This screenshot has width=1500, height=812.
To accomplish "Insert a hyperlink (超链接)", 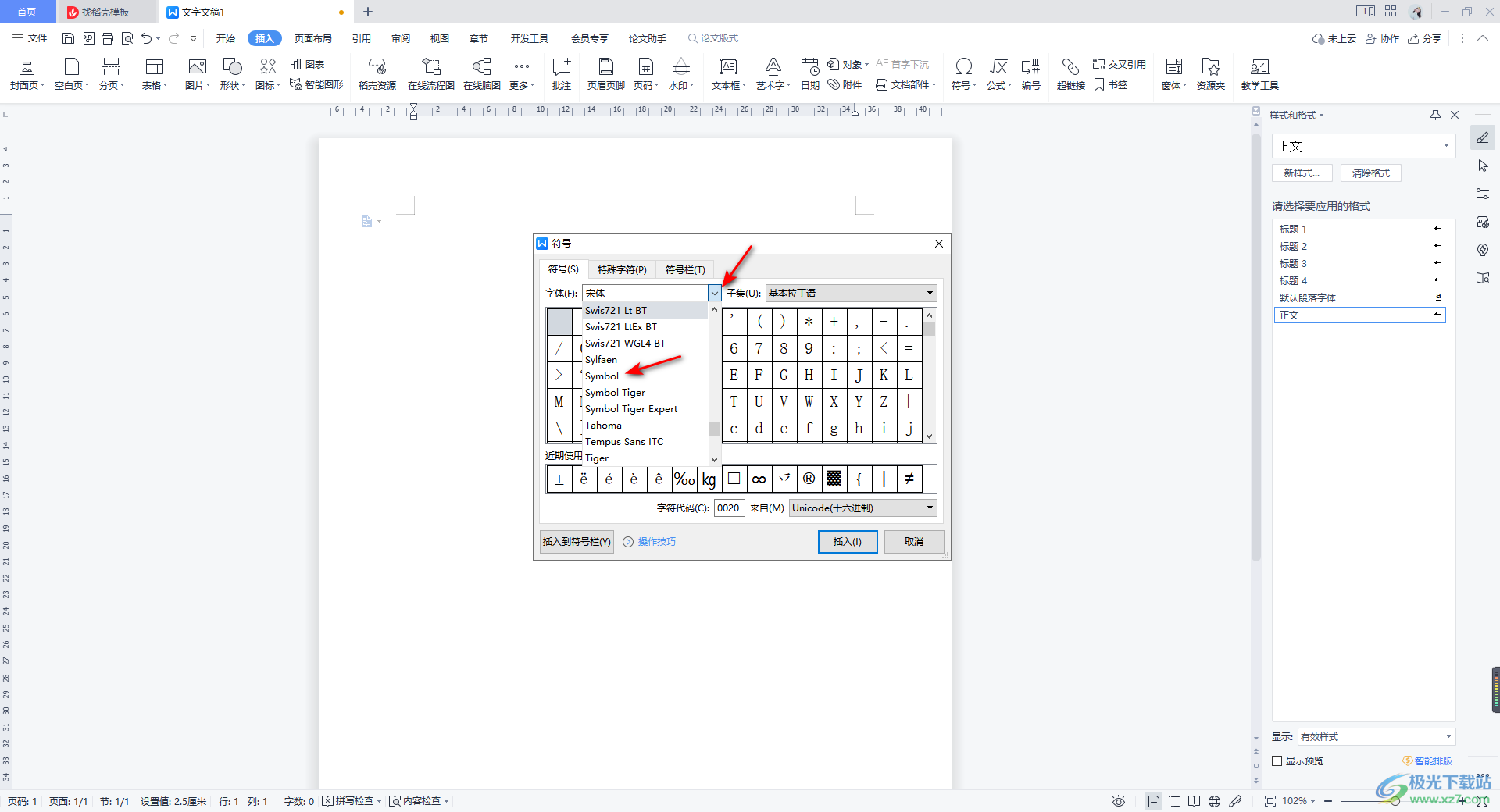I will [x=1071, y=74].
